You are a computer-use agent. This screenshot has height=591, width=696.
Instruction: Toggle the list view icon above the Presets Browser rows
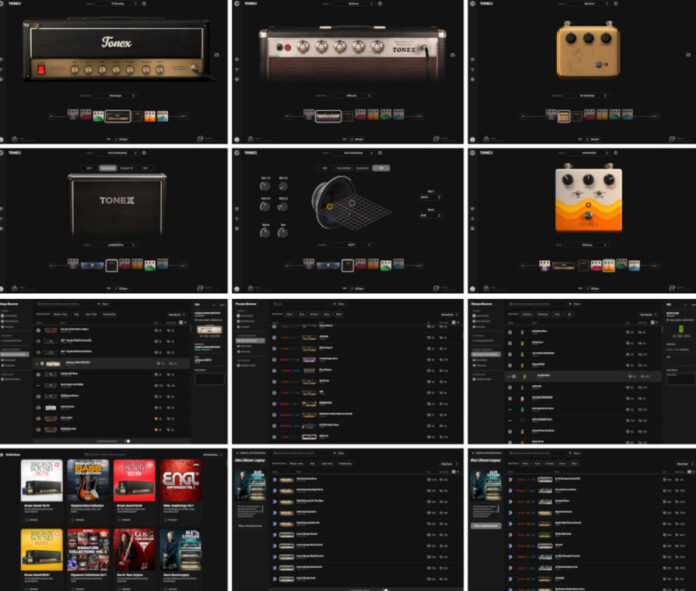(x=453, y=322)
